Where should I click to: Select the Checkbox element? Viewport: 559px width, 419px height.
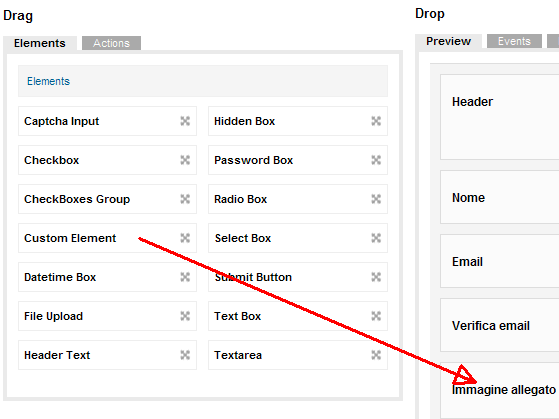[x=107, y=160]
